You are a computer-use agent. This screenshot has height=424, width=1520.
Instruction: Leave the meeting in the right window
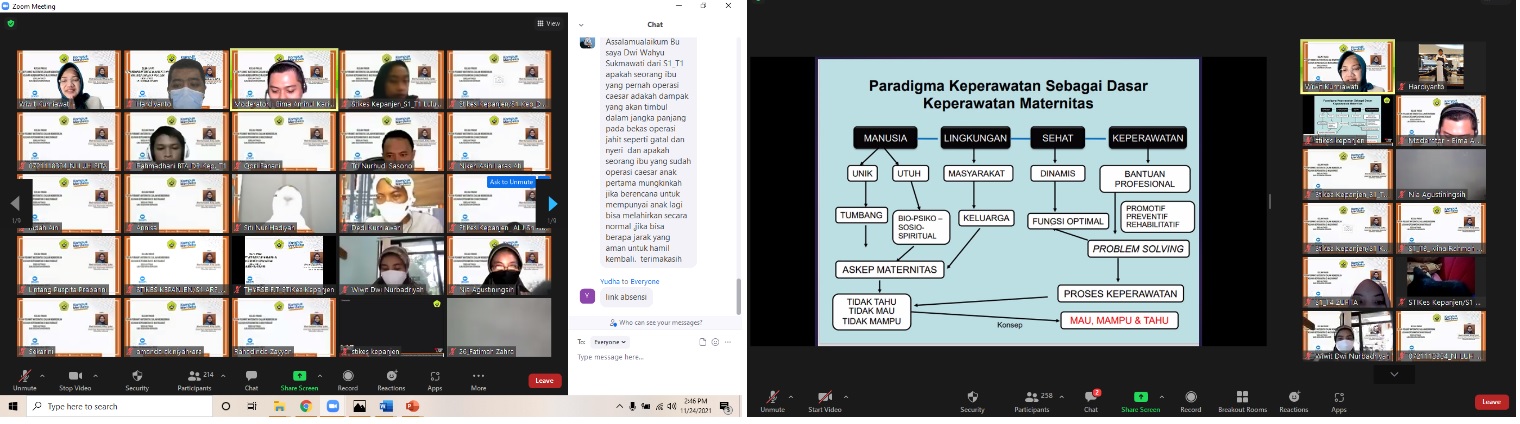pos(1491,402)
